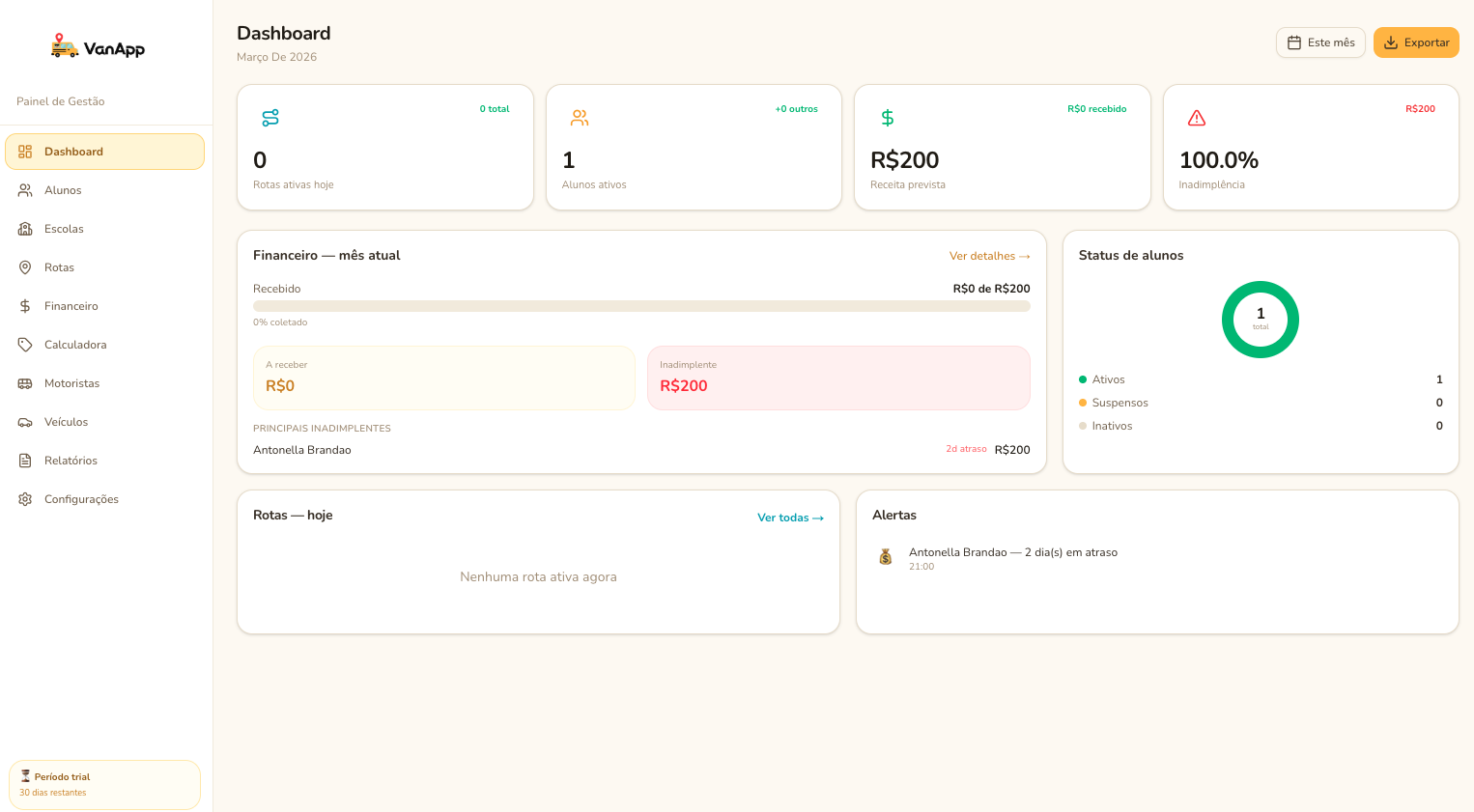1474x812 pixels.
Task: Expand financial details via 'Ver detalhes'
Action: pos(989,256)
